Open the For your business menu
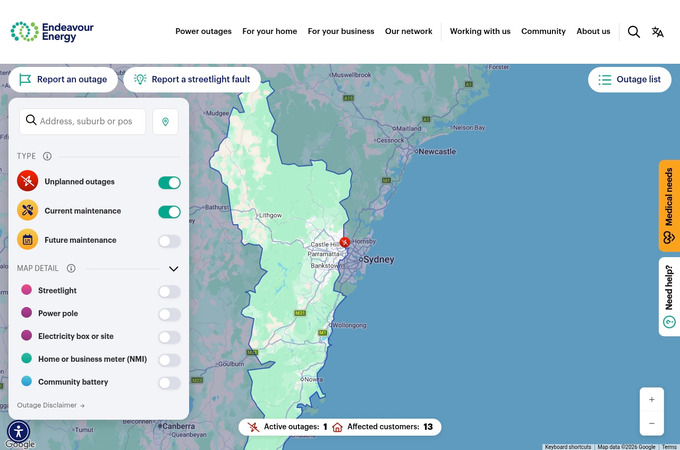This screenshot has height=450, width=680. pos(341,31)
